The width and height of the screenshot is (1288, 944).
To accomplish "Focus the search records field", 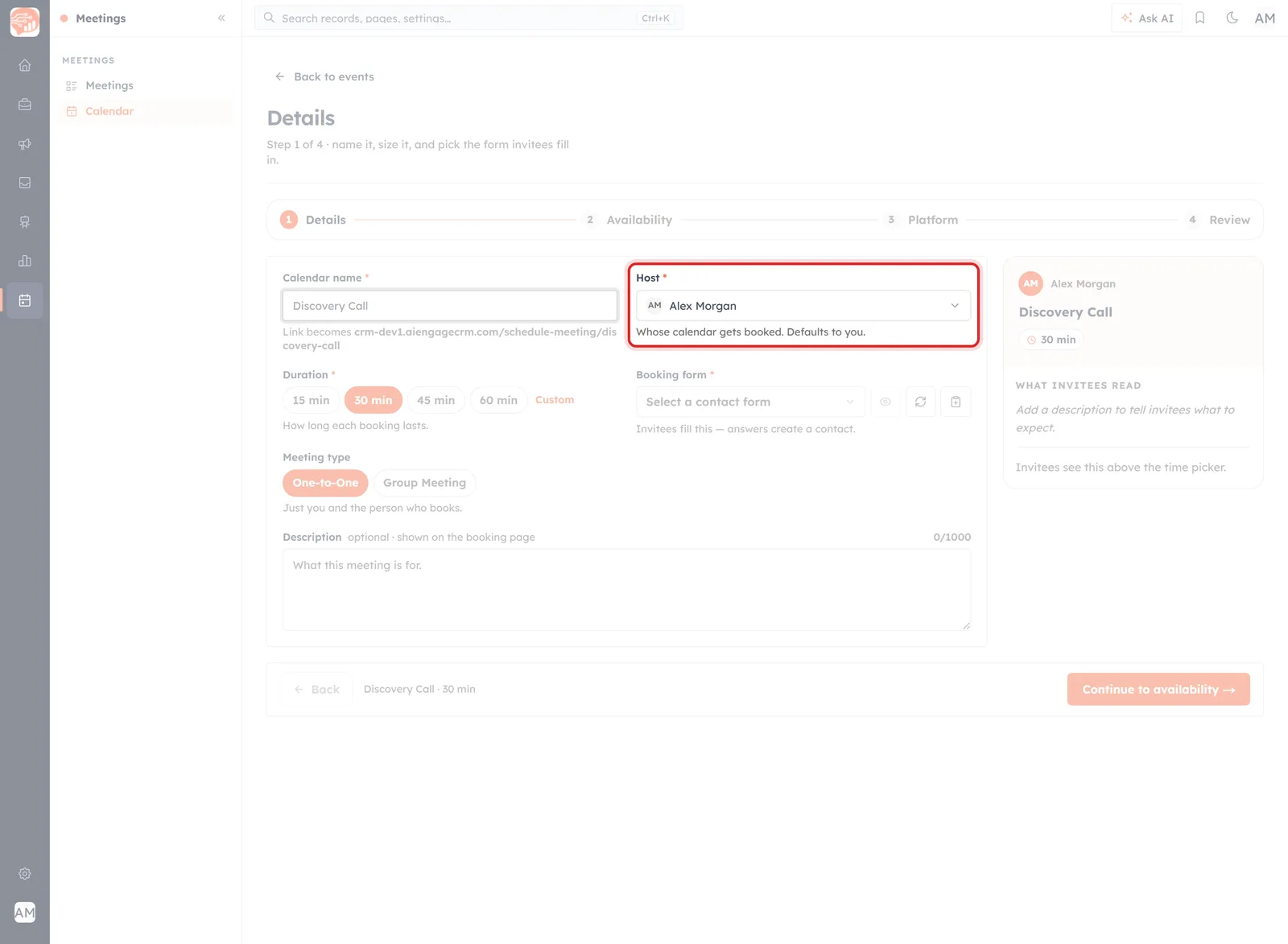I will point(469,18).
